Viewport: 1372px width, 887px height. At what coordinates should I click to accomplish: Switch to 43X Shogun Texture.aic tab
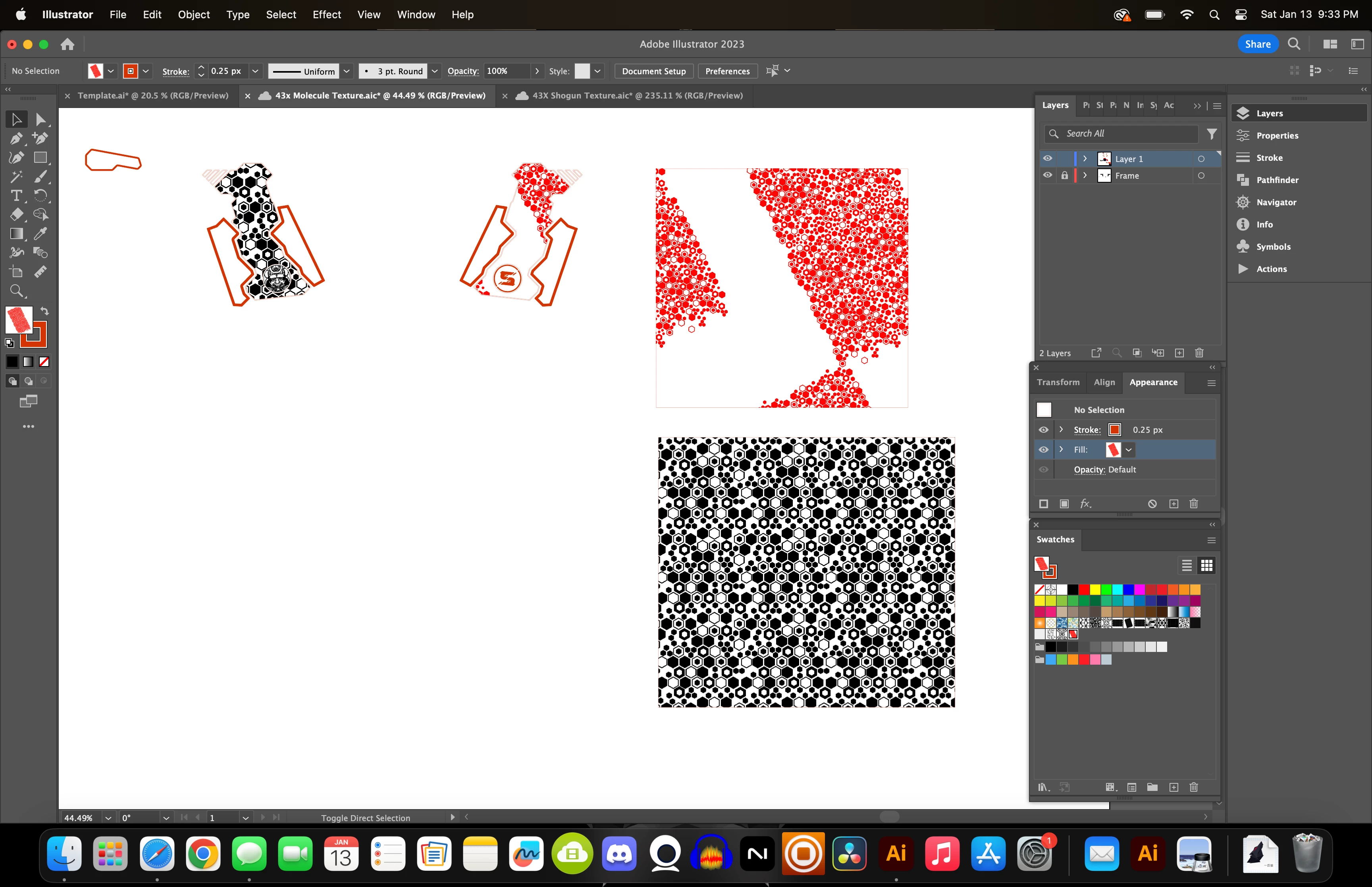(637, 96)
